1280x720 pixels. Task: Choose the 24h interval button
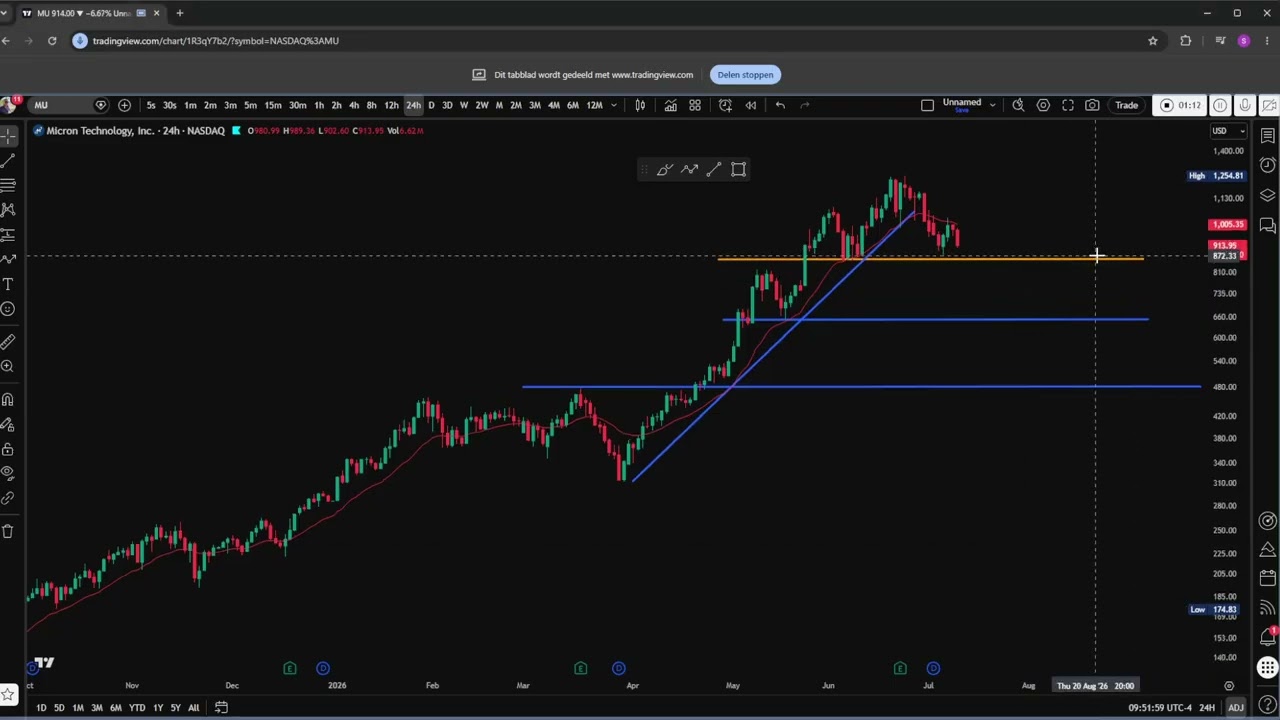413,105
